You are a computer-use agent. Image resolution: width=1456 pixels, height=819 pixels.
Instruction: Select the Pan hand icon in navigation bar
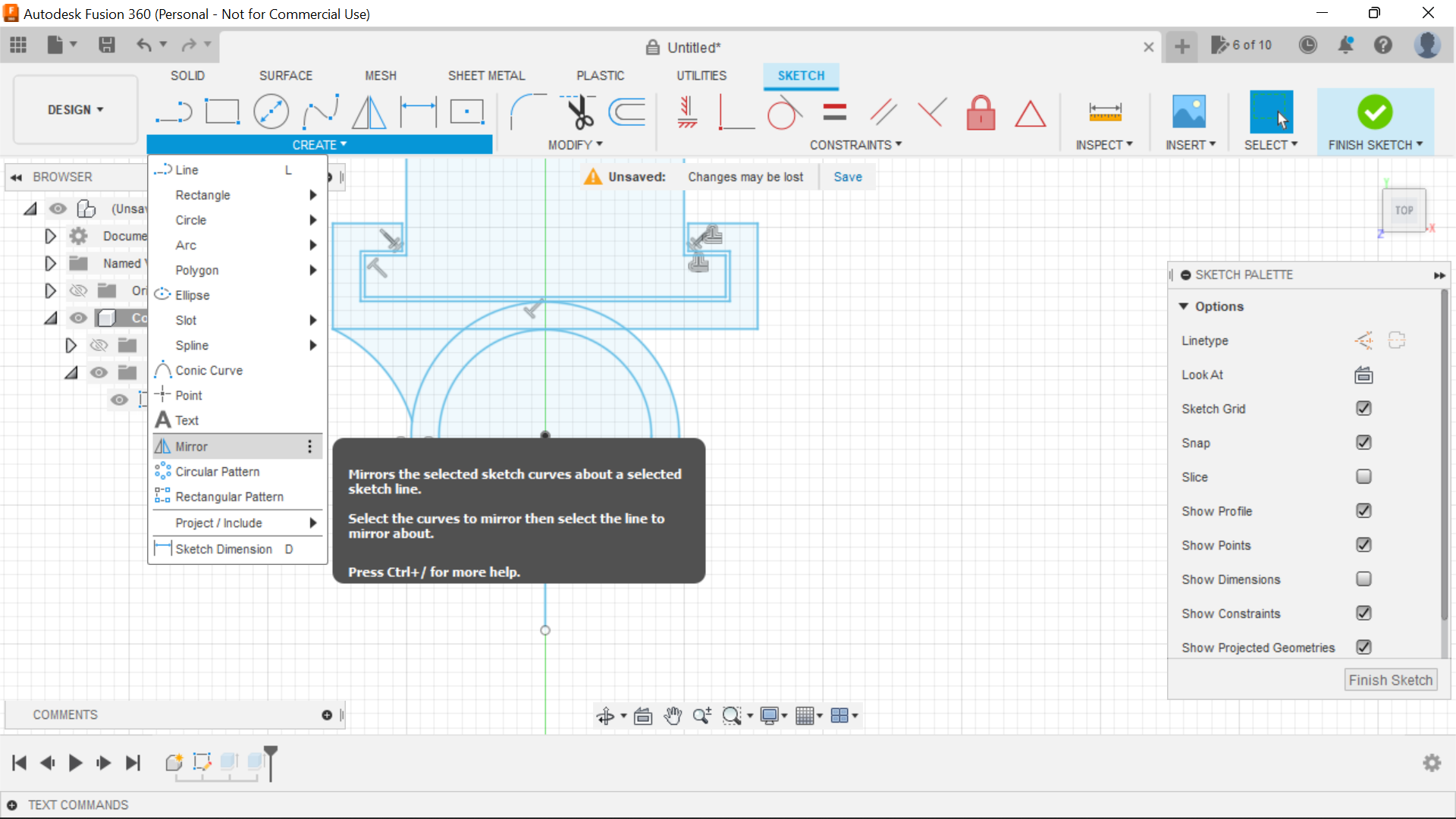tap(672, 715)
